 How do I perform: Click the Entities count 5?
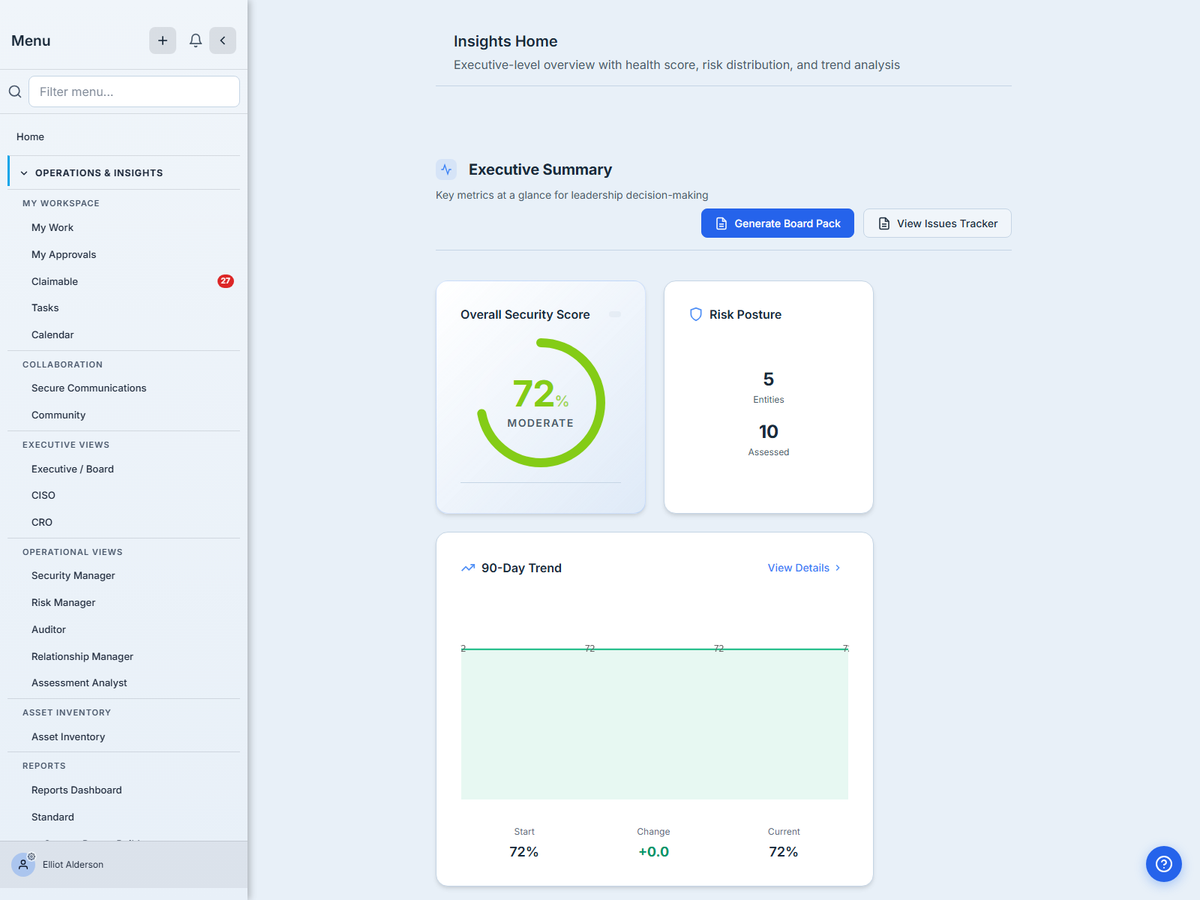click(x=768, y=379)
